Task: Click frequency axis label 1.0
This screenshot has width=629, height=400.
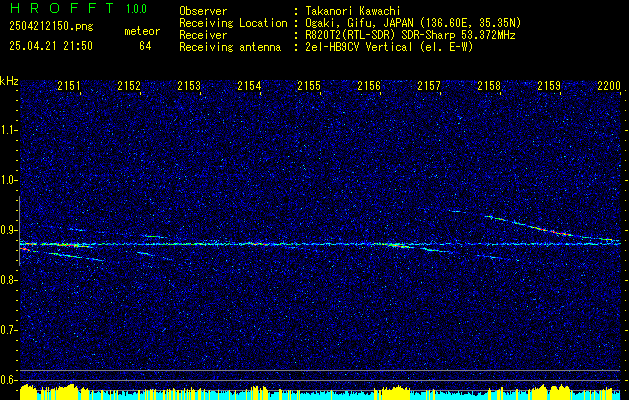Action: 8,180
